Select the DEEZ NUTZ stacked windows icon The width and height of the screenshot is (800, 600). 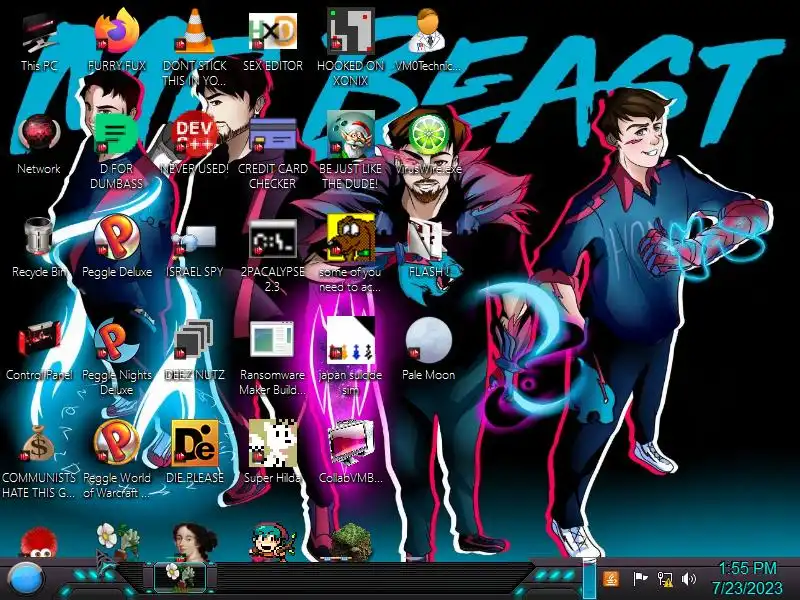pyautogui.click(x=194, y=340)
